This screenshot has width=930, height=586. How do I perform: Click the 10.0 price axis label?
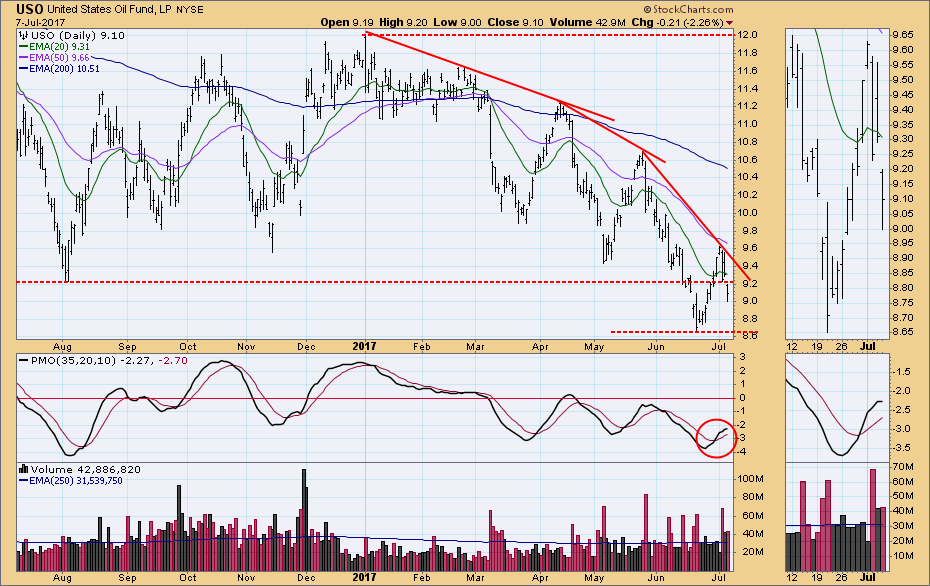click(x=747, y=212)
